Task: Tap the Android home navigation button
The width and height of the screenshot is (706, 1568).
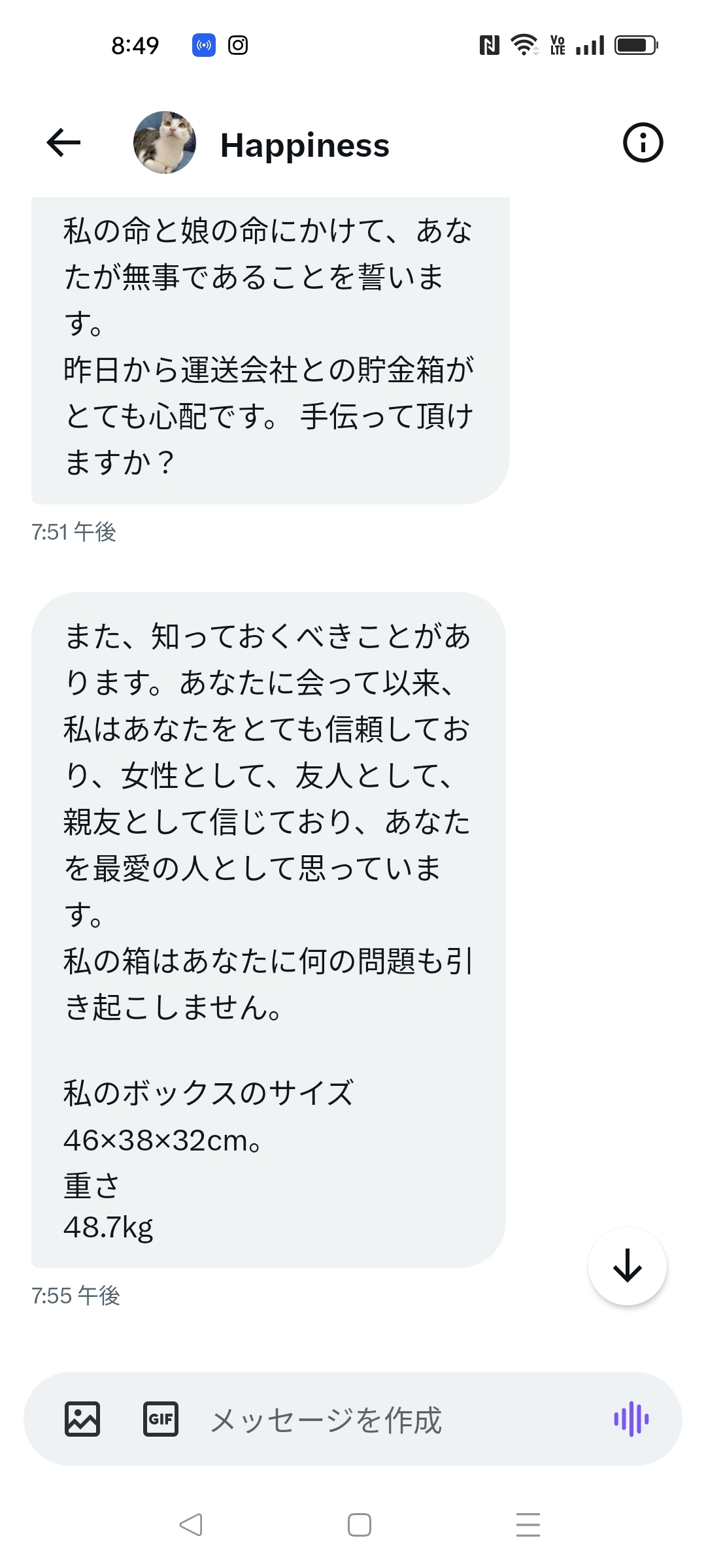Action: coord(359,1525)
